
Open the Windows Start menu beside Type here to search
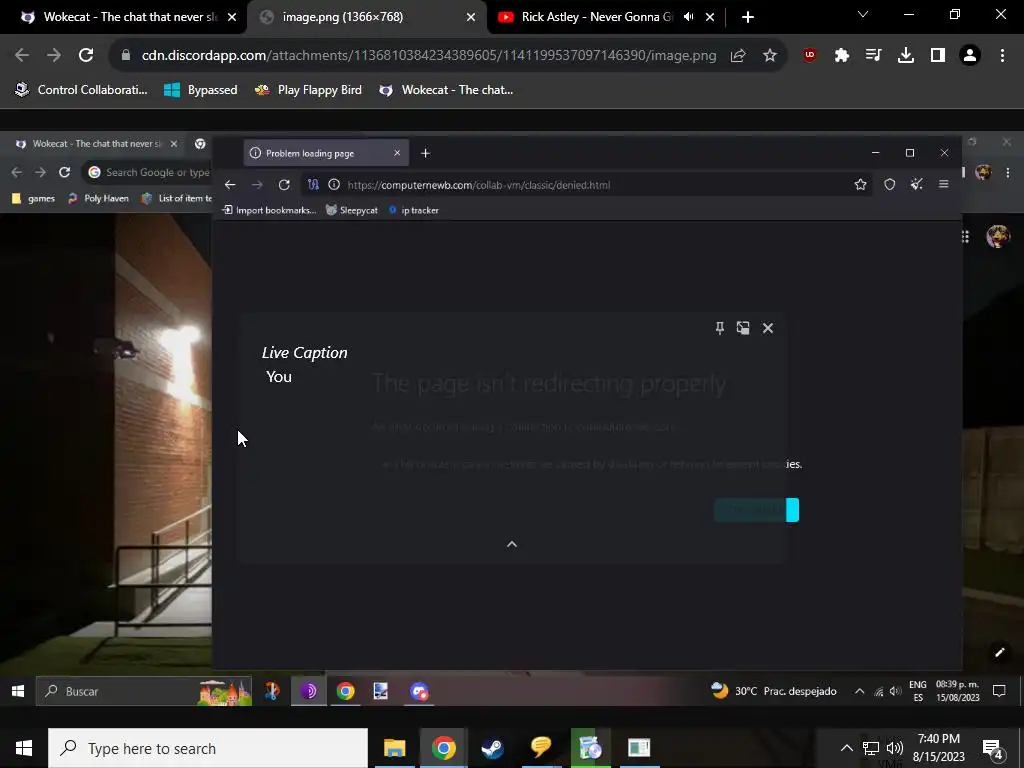[x=24, y=748]
